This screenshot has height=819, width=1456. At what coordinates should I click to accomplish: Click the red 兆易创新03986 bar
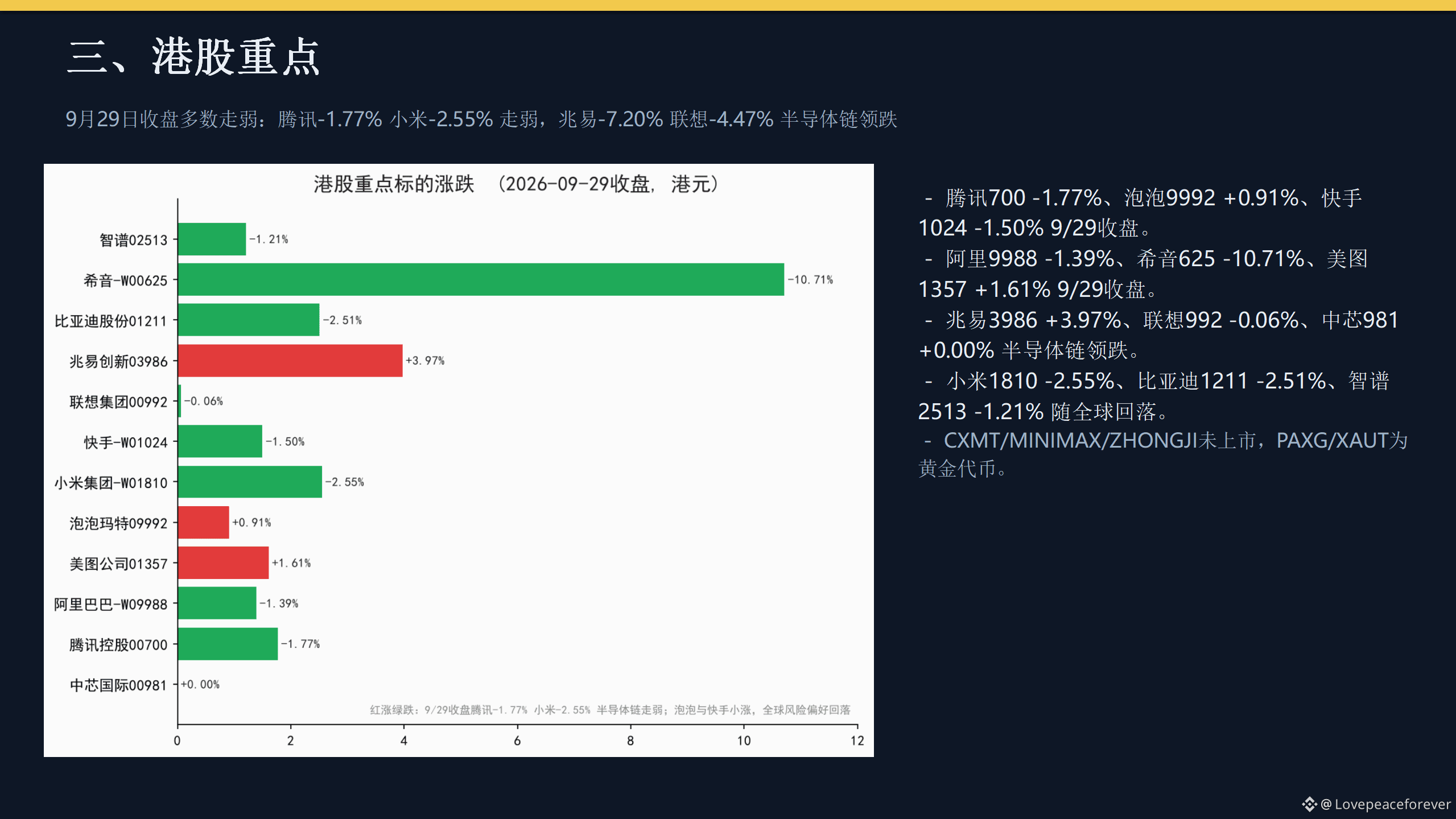tap(290, 361)
